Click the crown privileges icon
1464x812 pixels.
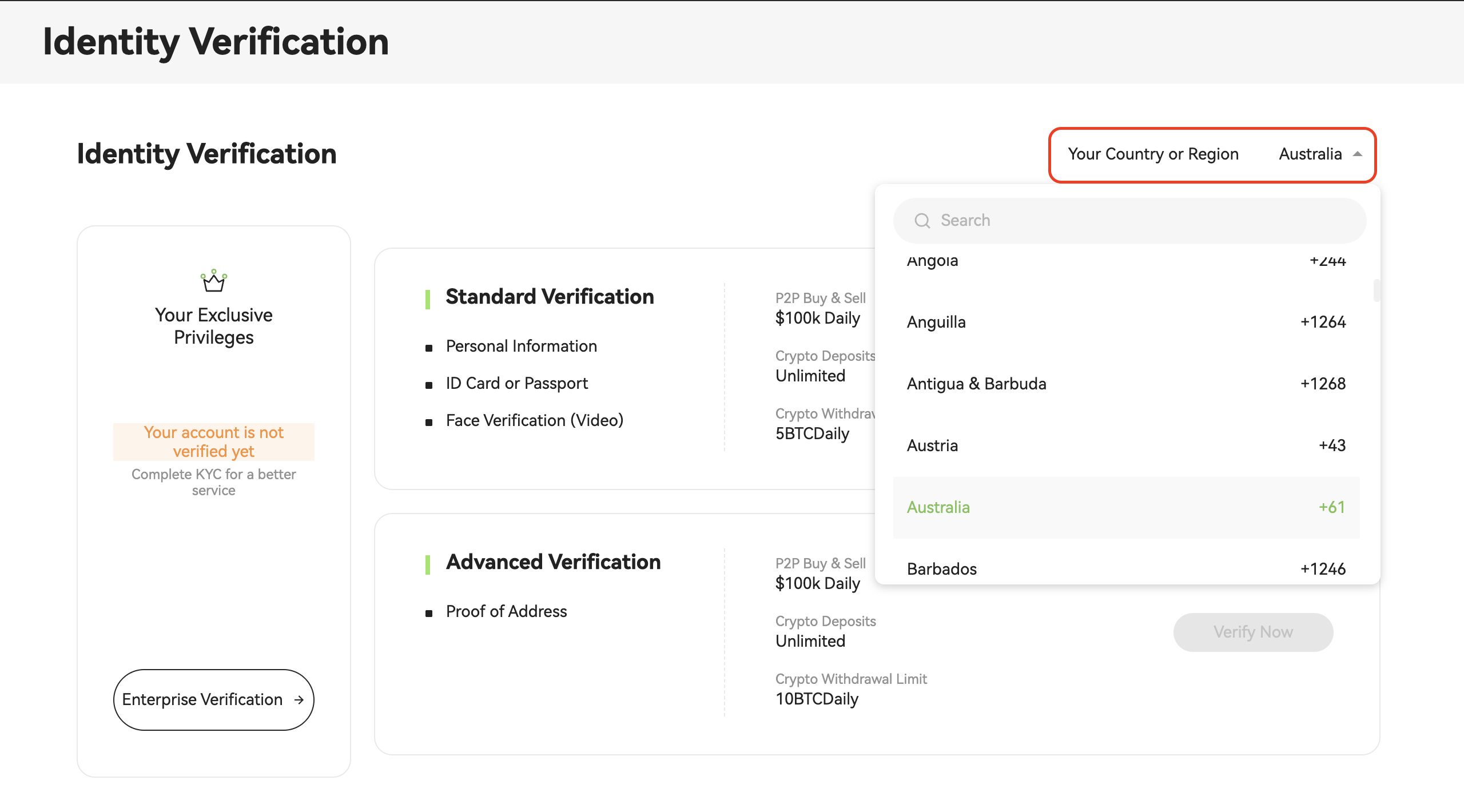(x=214, y=281)
